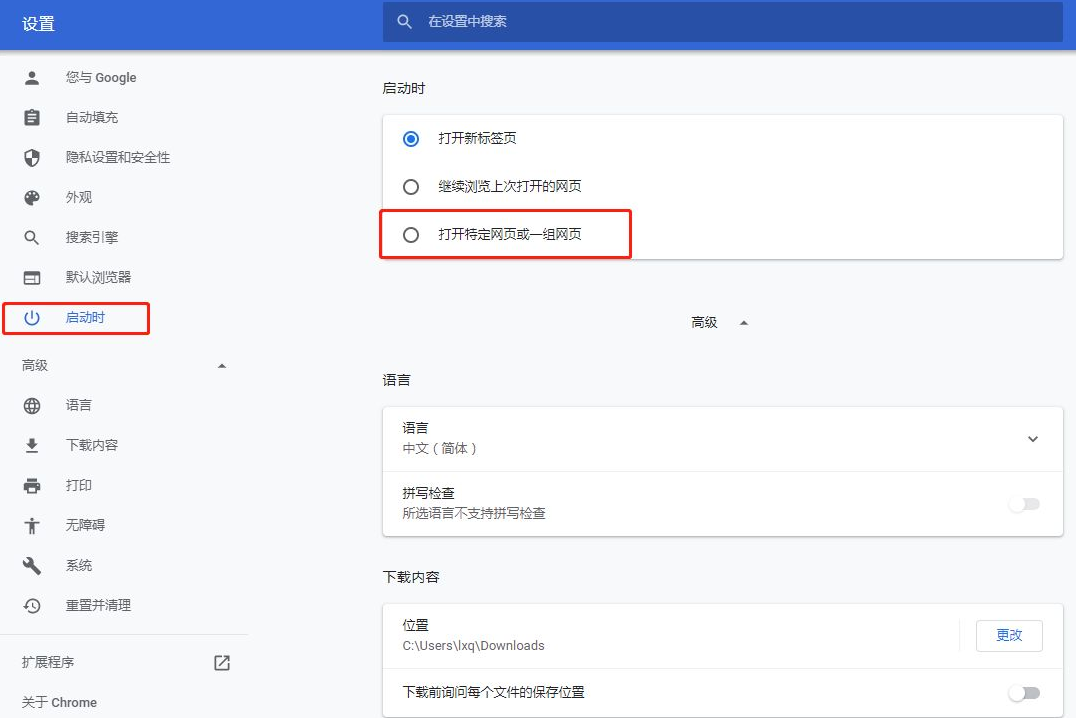1076x718 pixels.
Task: Click the 外观 palette icon
Action: pos(31,197)
